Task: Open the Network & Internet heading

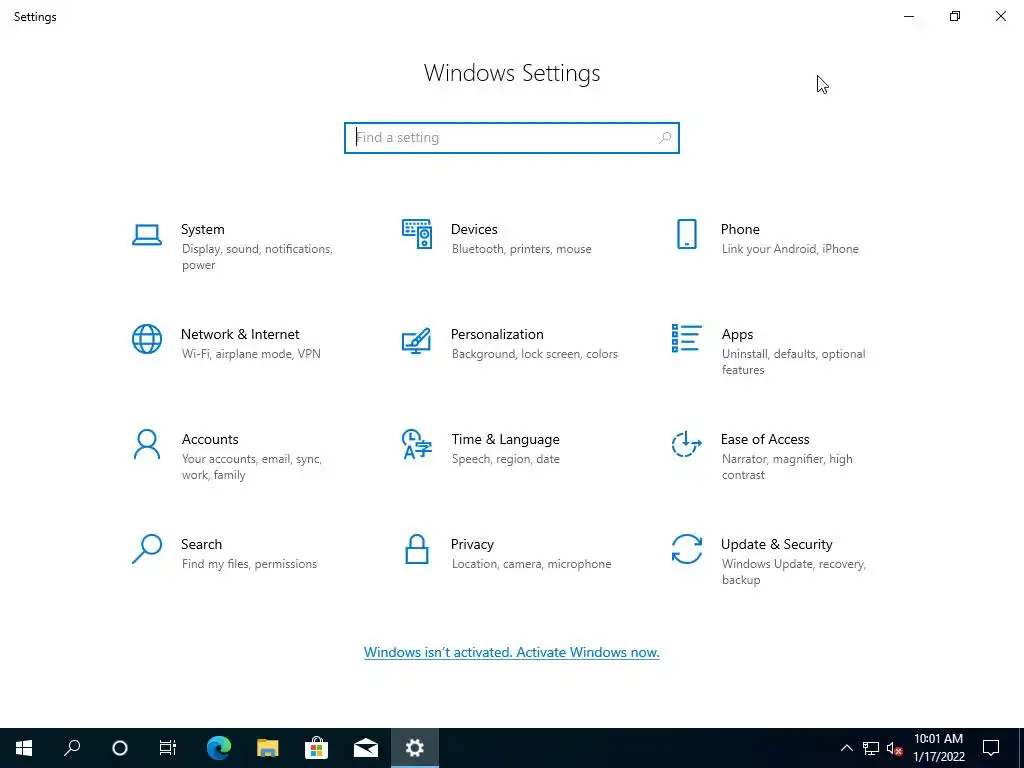Action: (x=240, y=334)
